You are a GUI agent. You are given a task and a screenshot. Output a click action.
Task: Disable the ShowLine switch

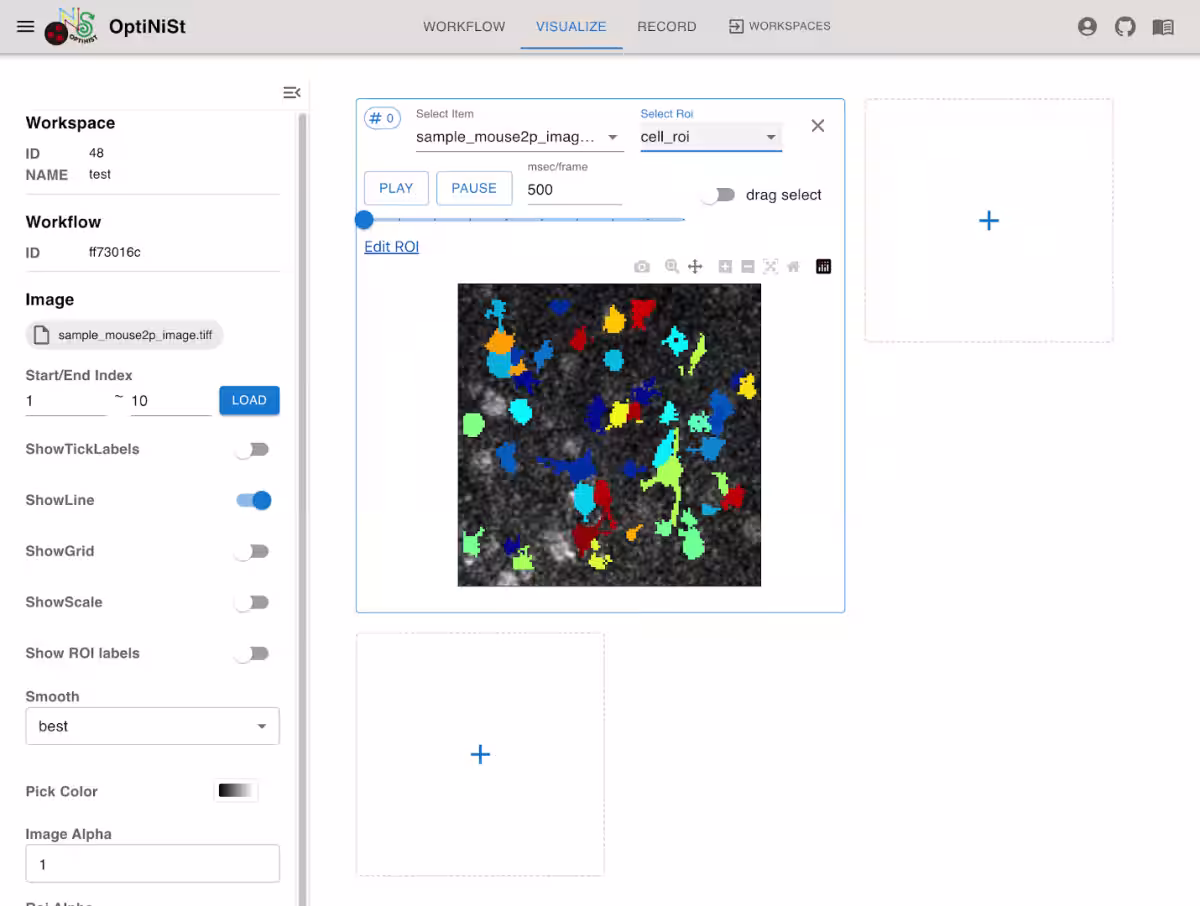253,501
